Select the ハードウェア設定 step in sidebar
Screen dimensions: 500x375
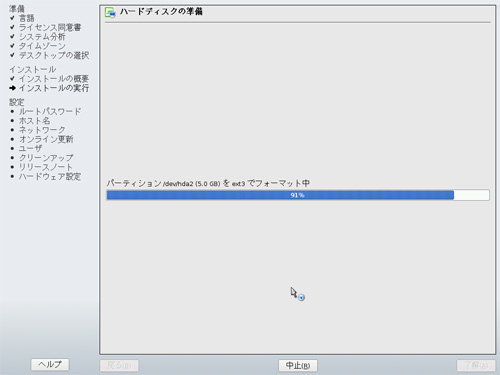50,176
